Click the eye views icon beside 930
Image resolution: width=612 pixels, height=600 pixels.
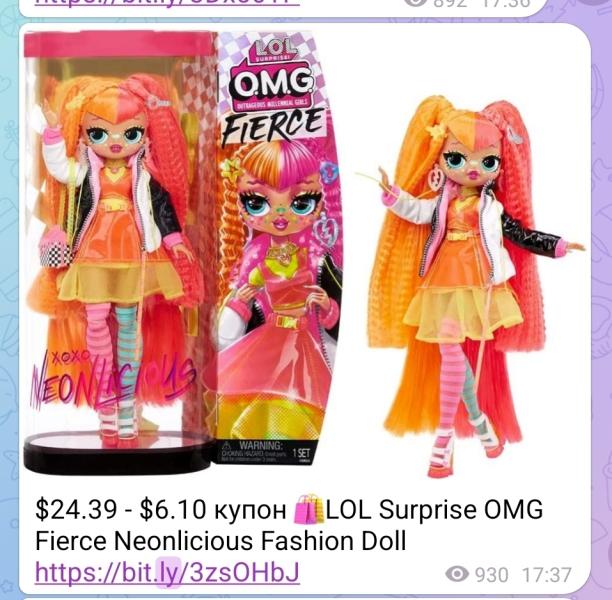coord(457,574)
